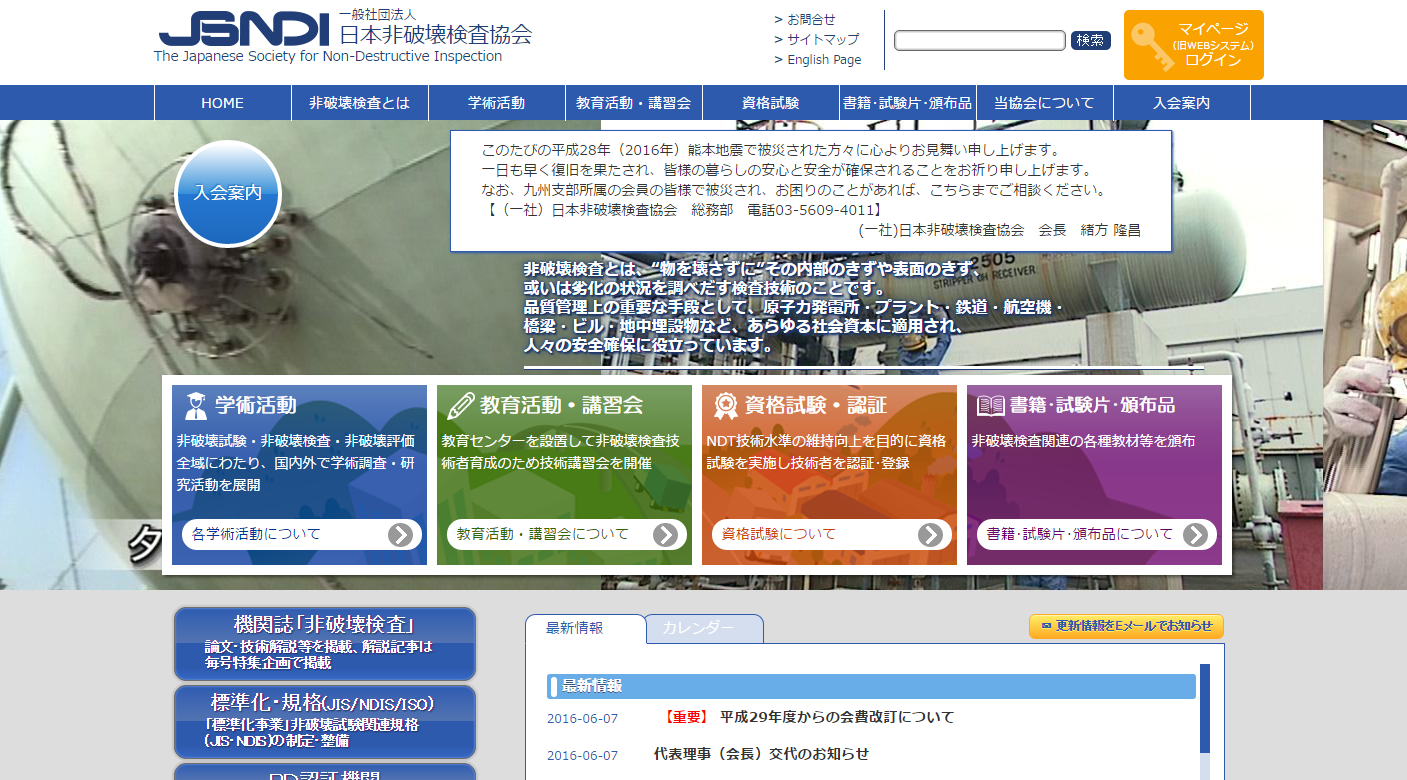Open 書籍·試験片·頒布品 in navigation bar
The image size is (1407, 780).
pyautogui.click(x=907, y=103)
